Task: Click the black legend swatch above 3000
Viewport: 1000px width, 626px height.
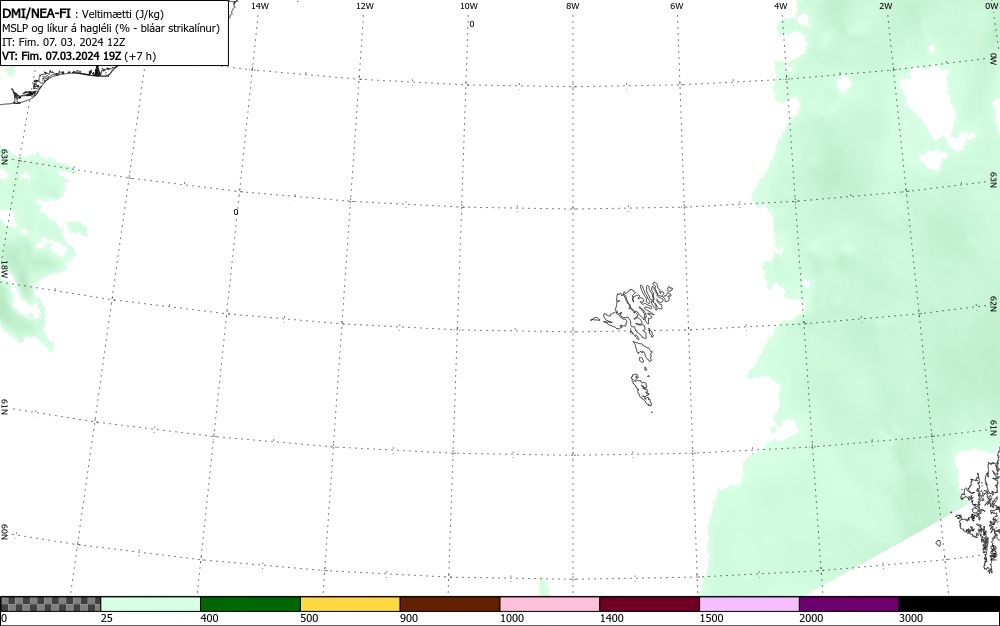Action: coord(949,604)
